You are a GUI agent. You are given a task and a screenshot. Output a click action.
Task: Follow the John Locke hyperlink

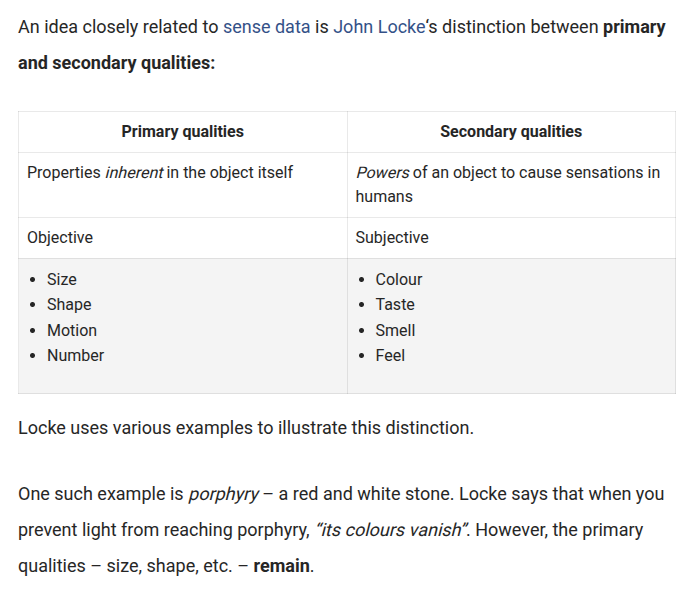(379, 27)
